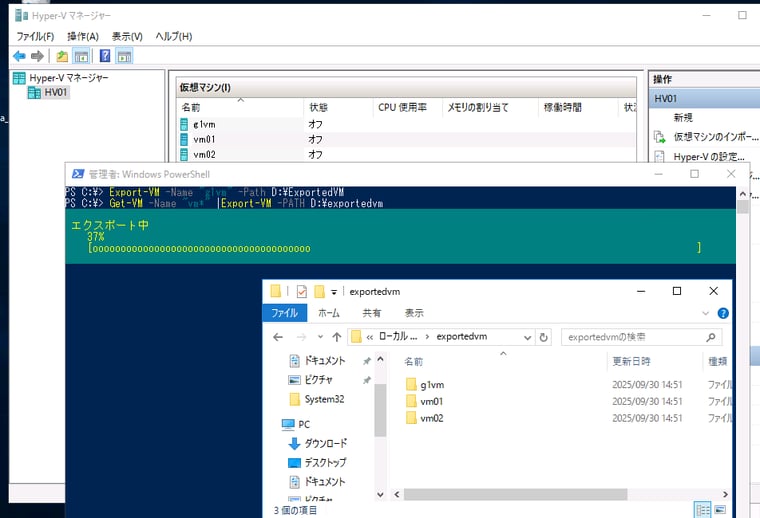Viewport: 760px width, 518px height.
Task: Sort by CPU 使用率 column header
Action: (x=407, y=108)
